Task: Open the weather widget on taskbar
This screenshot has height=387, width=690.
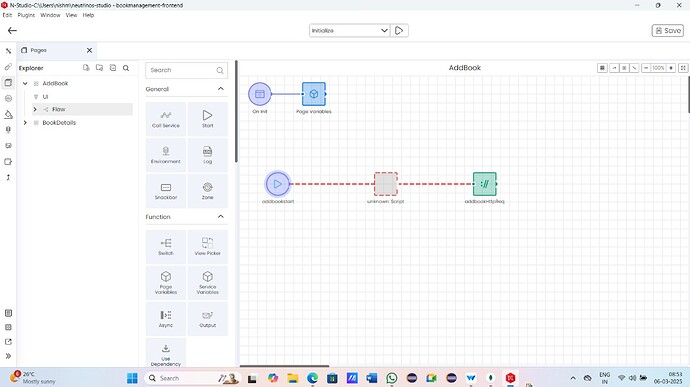Action: [x=33, y=377]
